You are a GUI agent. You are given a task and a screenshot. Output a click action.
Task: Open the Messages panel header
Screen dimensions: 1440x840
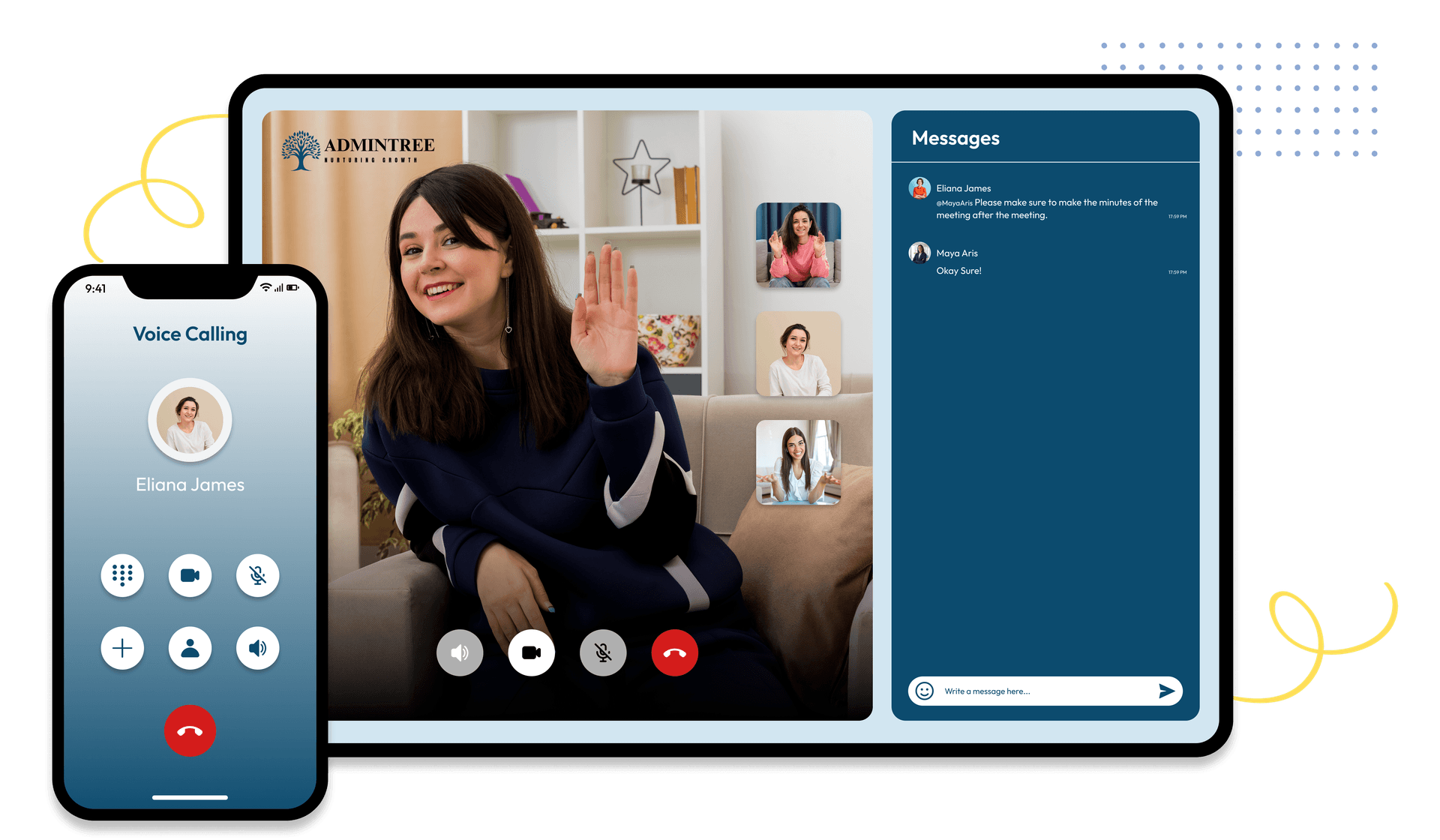[955, 138]
